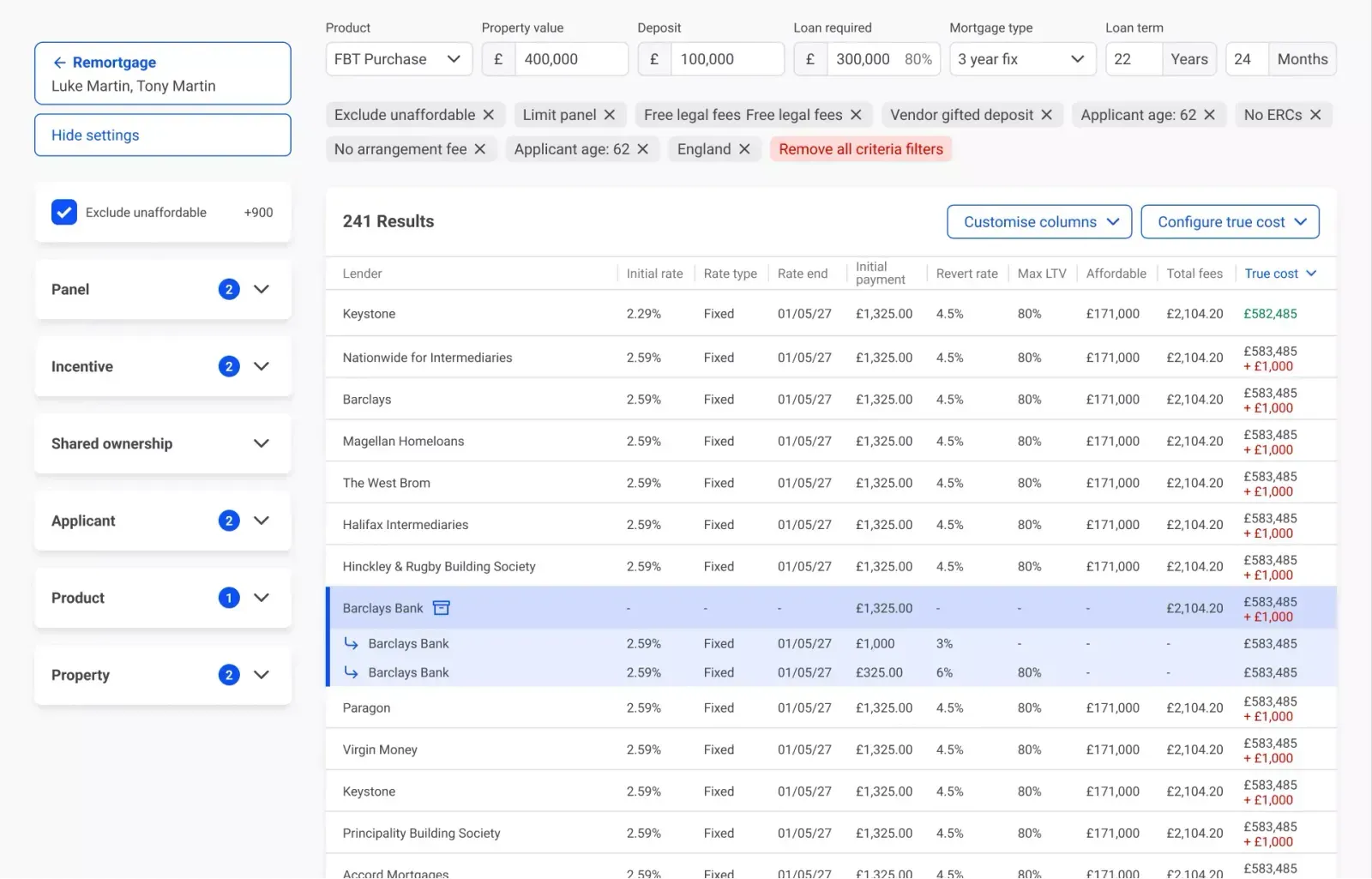The image size is (1372, 879).
Task: Expand the Panel filter section
Action: [x=262, y=290]
